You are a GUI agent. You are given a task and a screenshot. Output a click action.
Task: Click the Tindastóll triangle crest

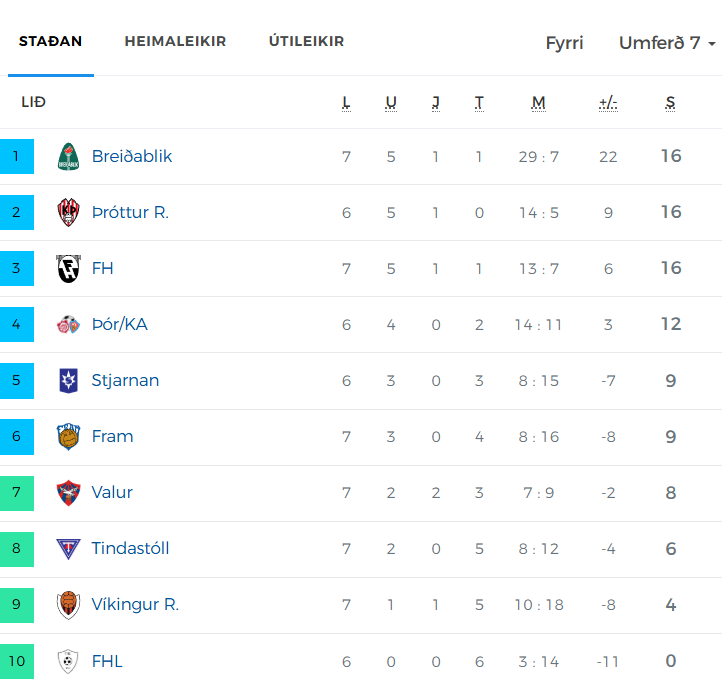(x=68, y=549)
